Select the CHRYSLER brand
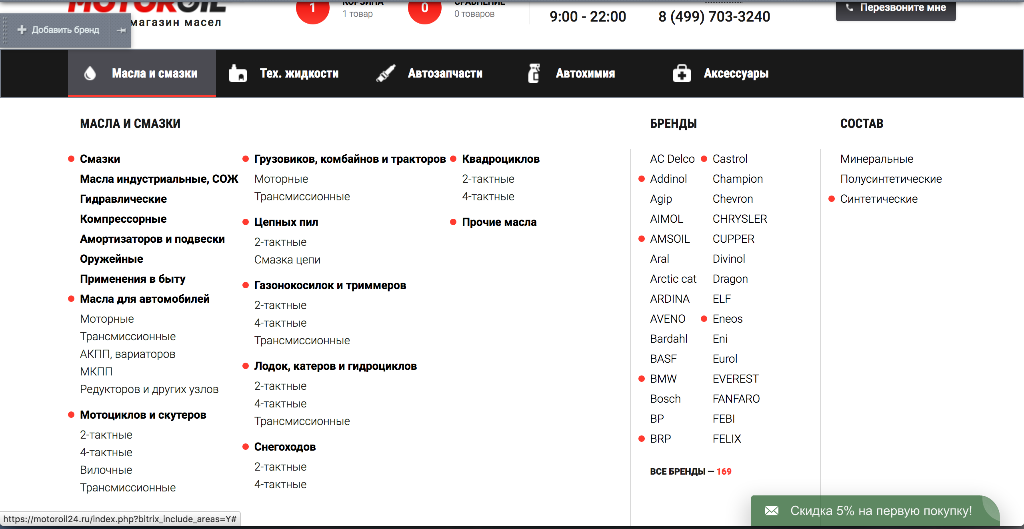Screen dimensions: 1024x529 tap(740, 219)
